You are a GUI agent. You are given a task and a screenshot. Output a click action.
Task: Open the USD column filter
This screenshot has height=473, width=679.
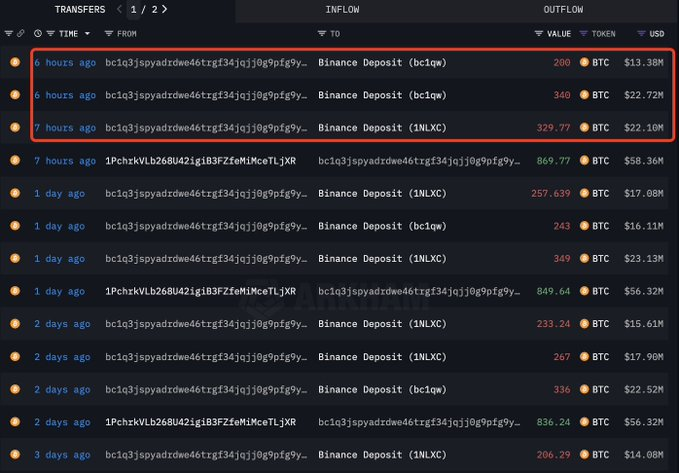pyautogui.click(x=641, y=33)
